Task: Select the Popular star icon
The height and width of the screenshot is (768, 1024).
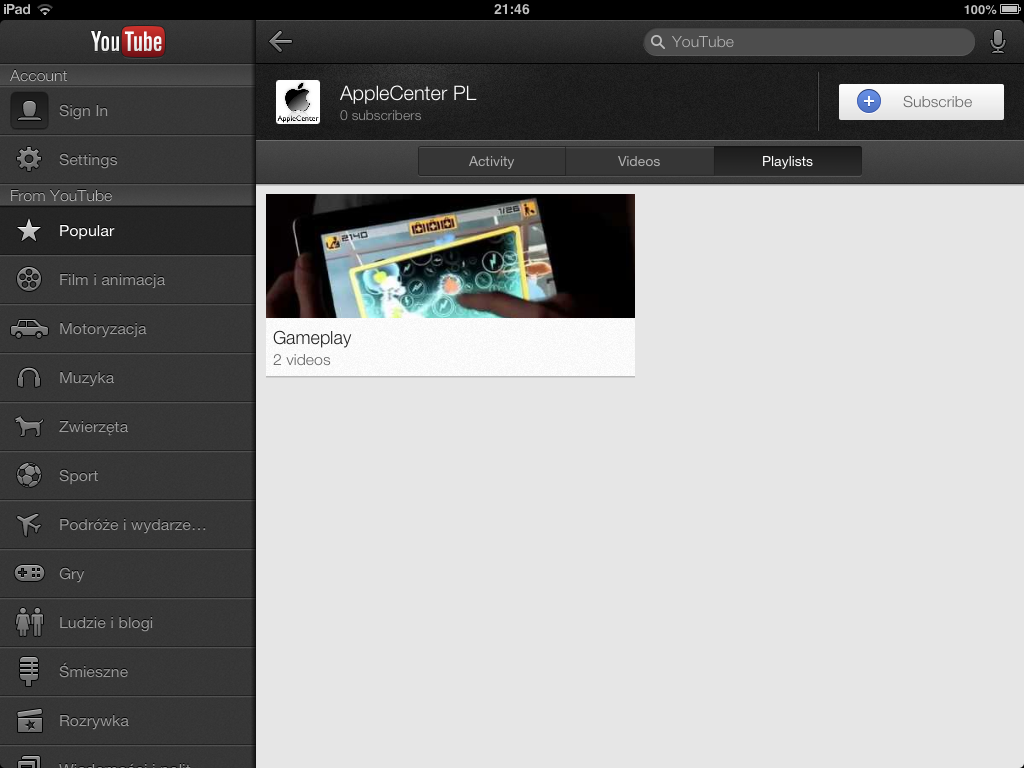Action: click(x=29, y=231)
